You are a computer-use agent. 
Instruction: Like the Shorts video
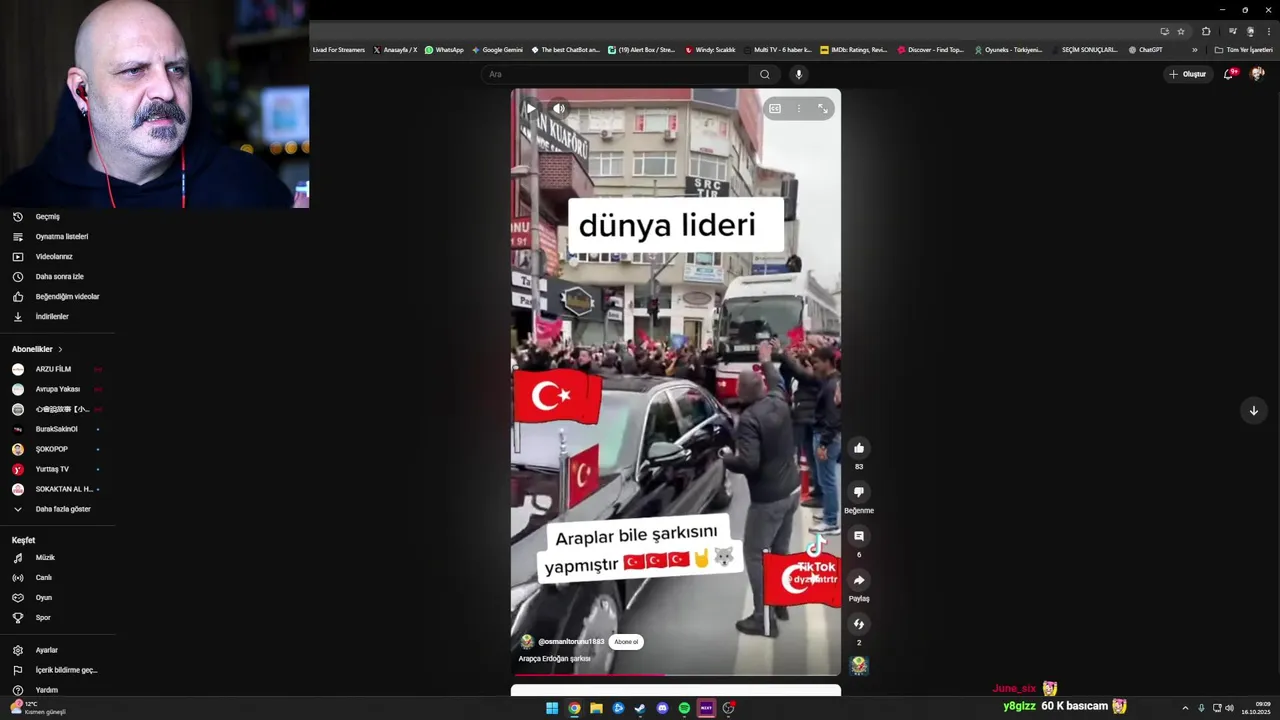859,448
